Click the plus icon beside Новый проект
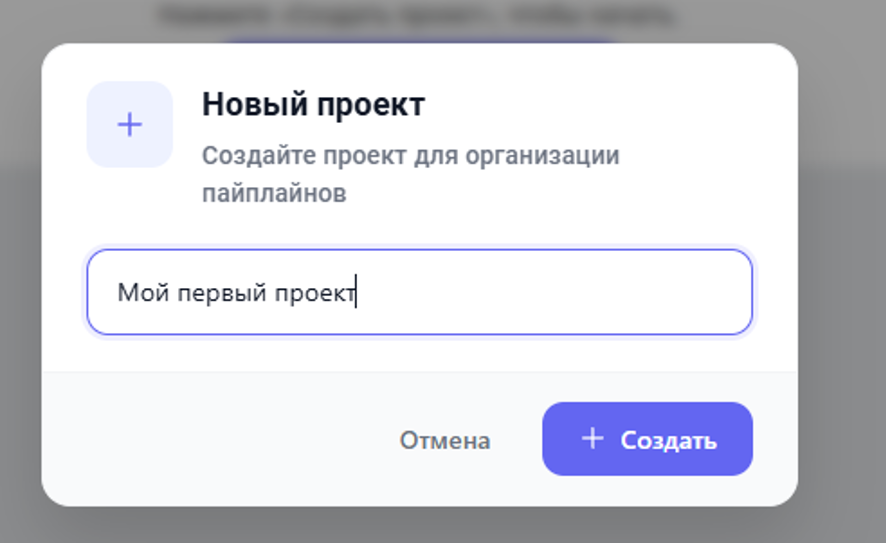Screen dimensions: 886x543 [130, 125]
